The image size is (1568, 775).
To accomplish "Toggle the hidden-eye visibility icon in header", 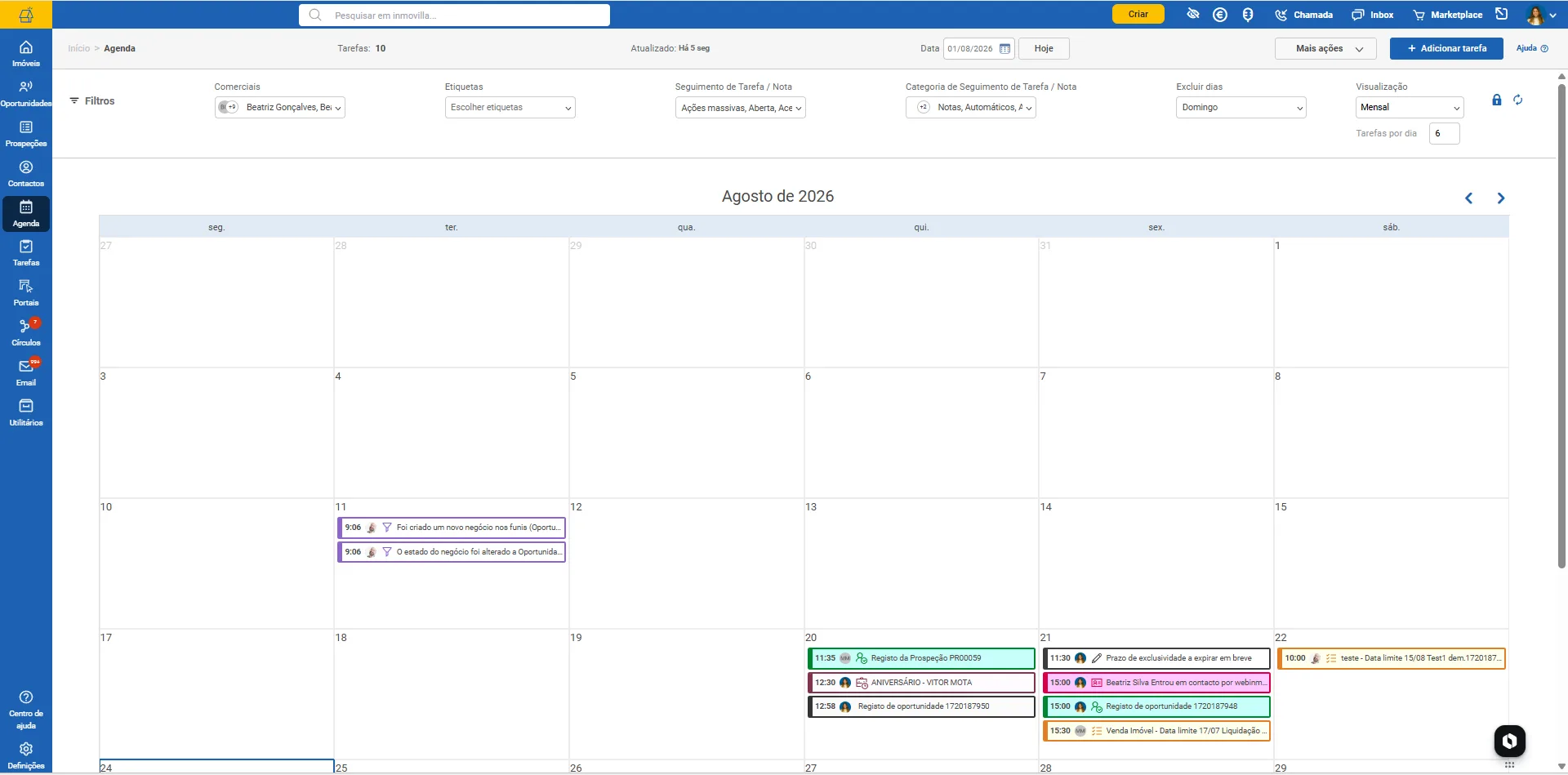I will [x=1193, y=14].
